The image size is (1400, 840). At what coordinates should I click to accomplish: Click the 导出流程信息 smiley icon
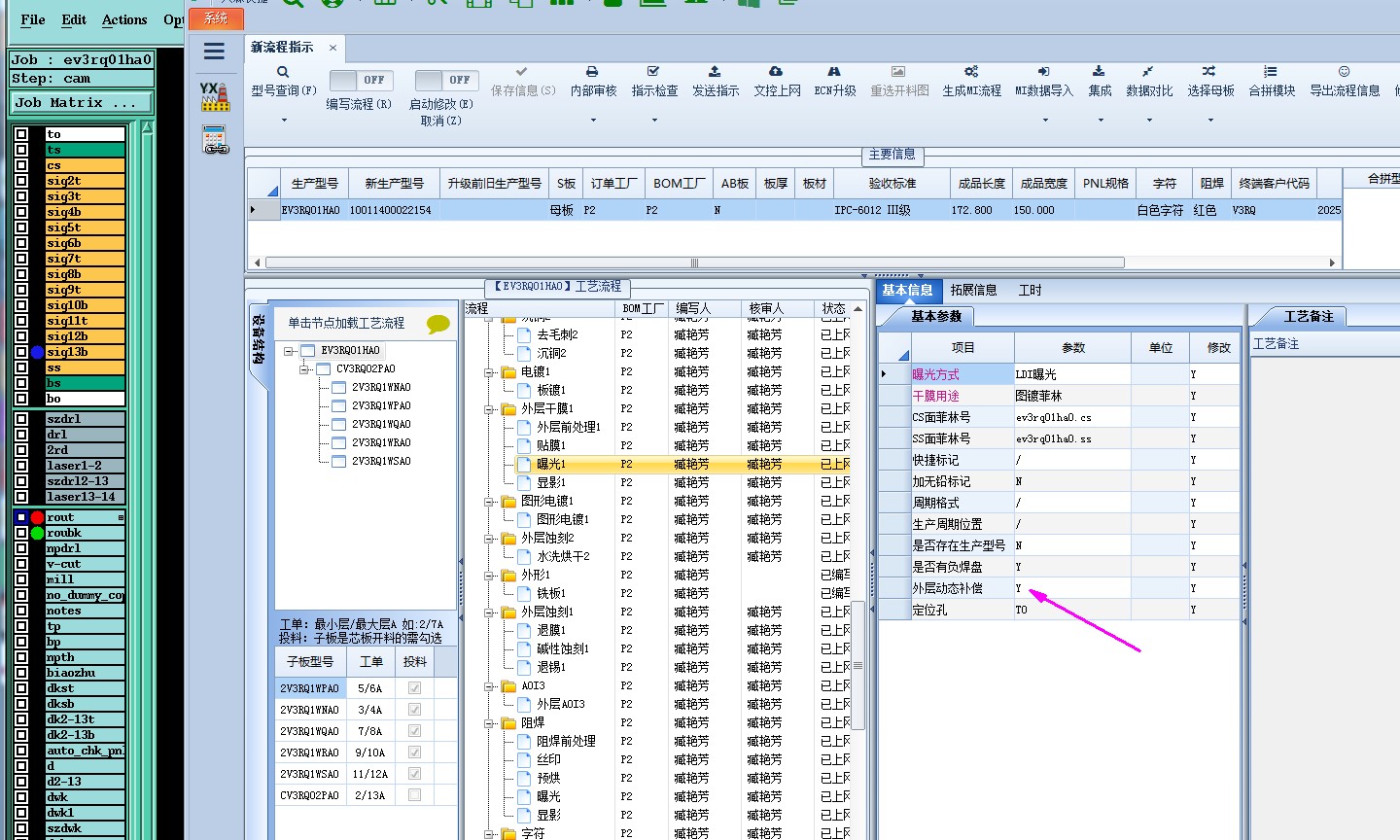click(1344, 72)
